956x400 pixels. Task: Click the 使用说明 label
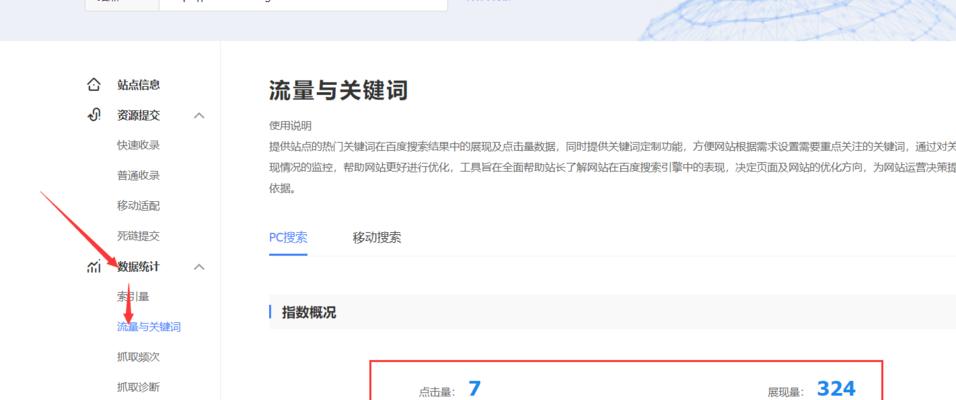coord(290,126)
